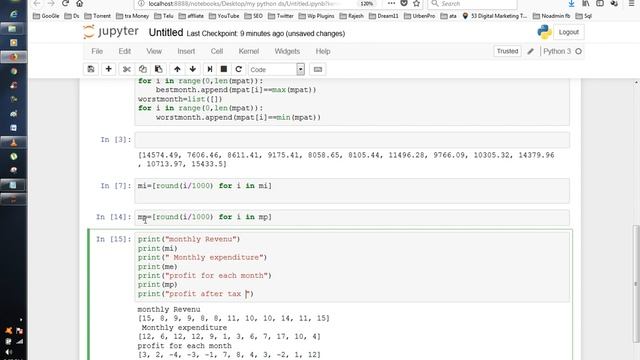Open cell type Code dropdown

[x=276, y=69]
